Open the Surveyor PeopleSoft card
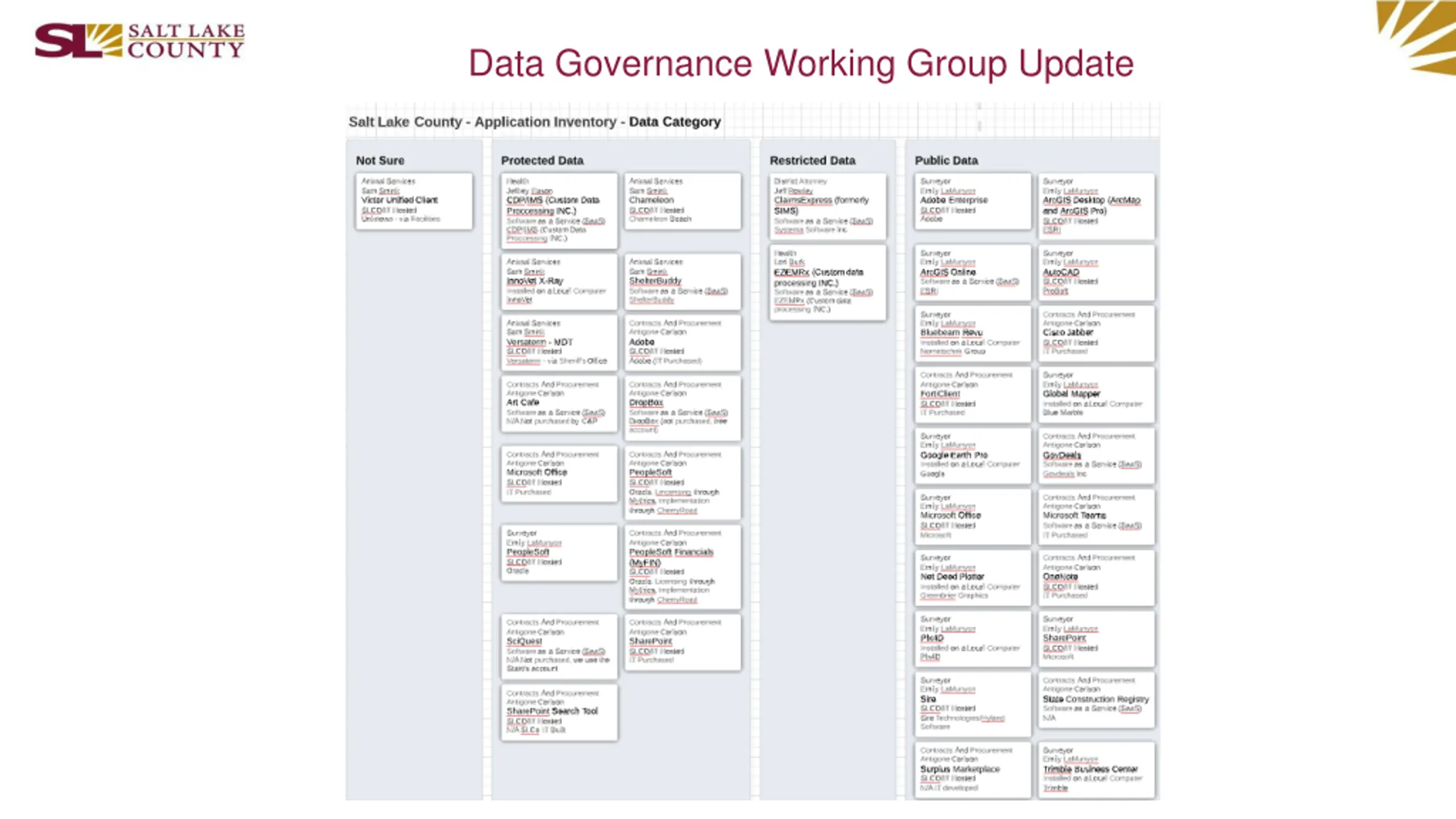This screenshot has width=1456, height=819. (559, 553)
